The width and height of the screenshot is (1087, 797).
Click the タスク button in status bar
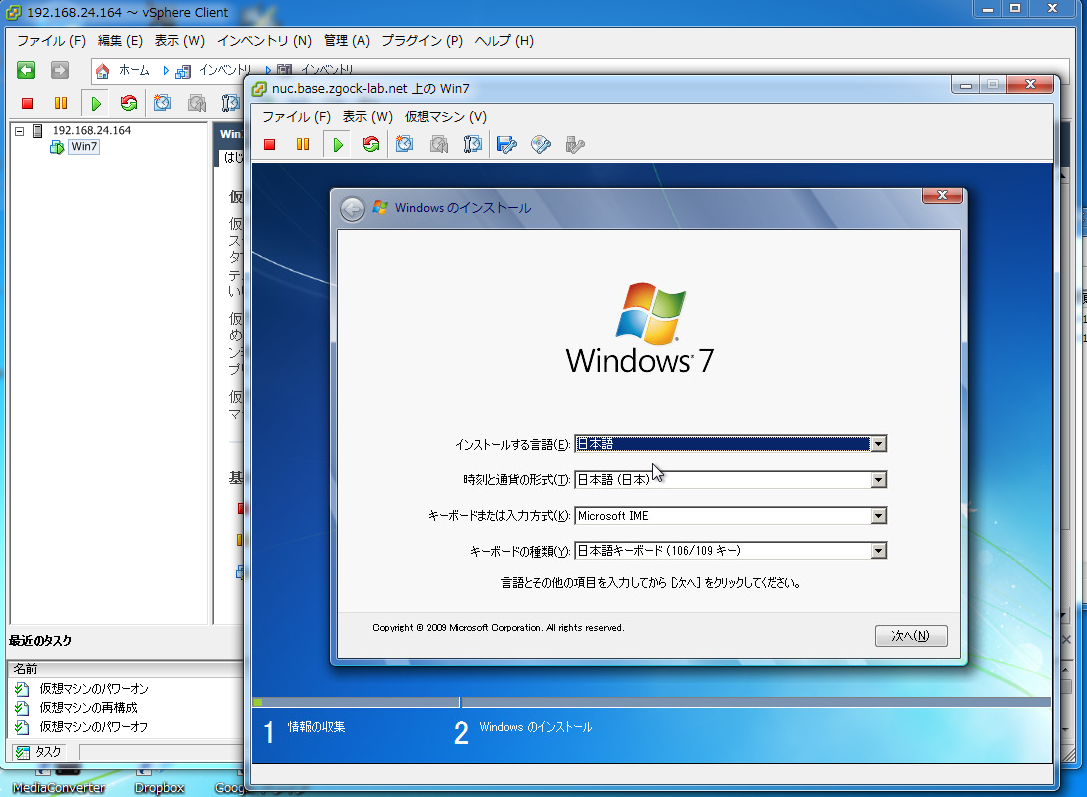coord(39,752)
